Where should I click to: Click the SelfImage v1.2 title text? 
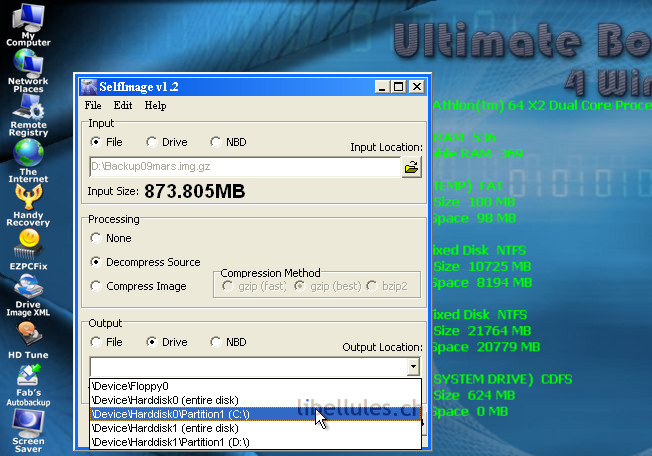point(139,86)
